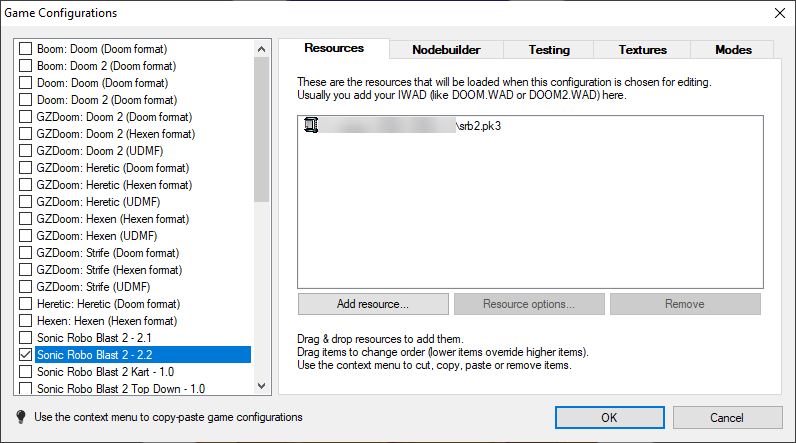The height and width of the screenshot is (443, 796).
Task: Enable Sonic Robo Blast 2 Top Down checkbox
Action: [x=25, y=388]
